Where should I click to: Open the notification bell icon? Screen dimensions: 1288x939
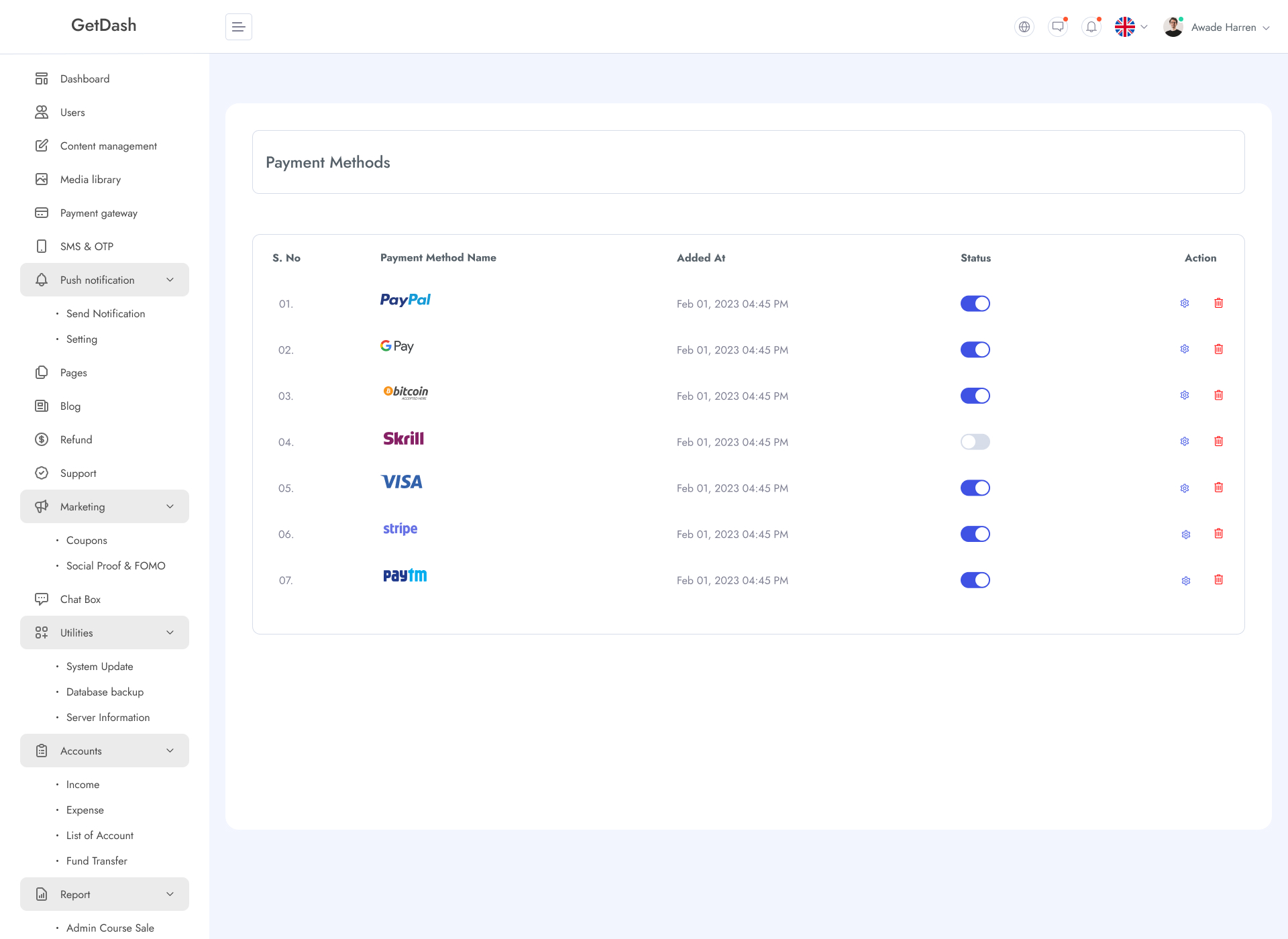point(1091,26)
